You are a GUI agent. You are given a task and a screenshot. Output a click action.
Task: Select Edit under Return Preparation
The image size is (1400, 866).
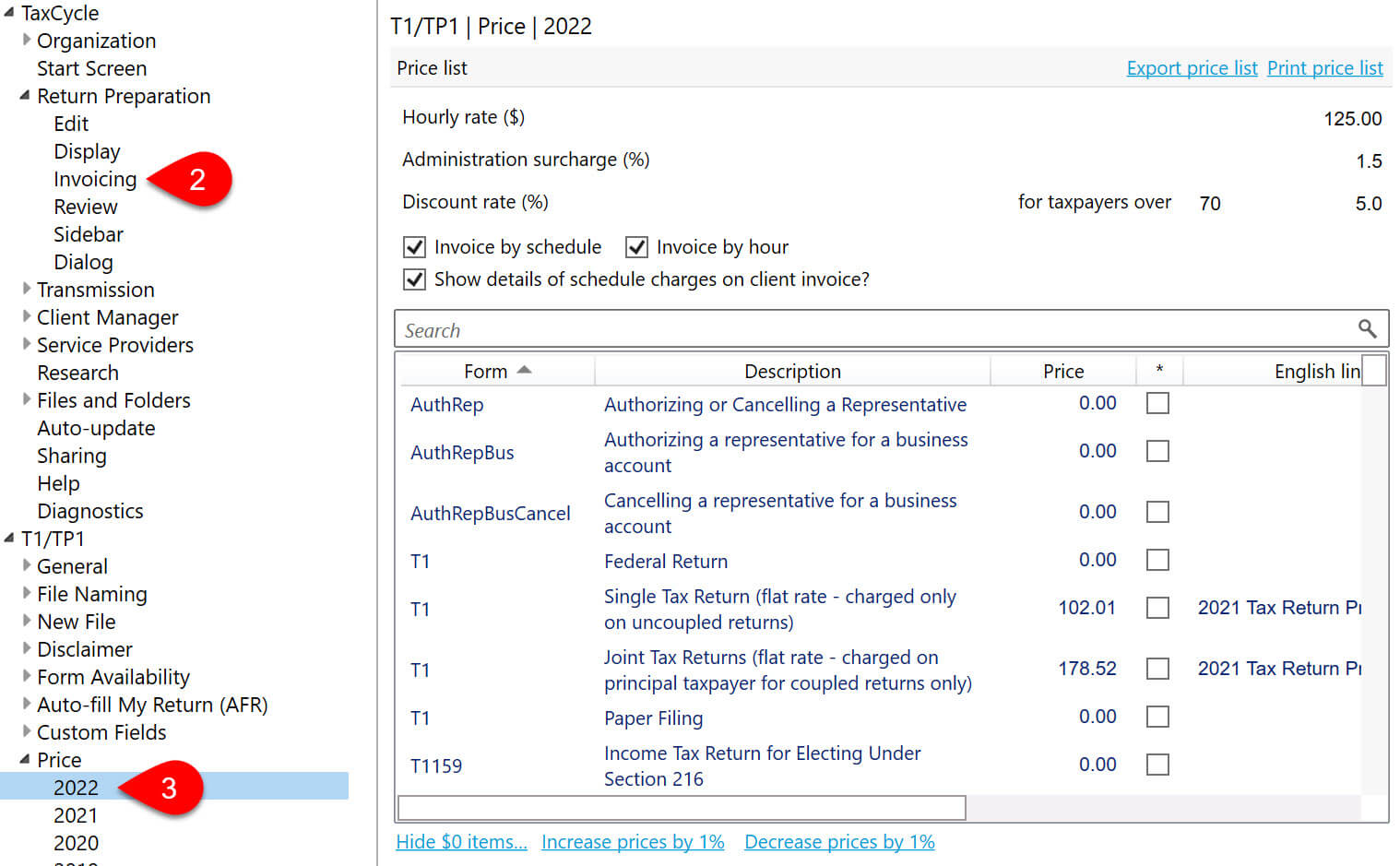[x=71, y=124]
